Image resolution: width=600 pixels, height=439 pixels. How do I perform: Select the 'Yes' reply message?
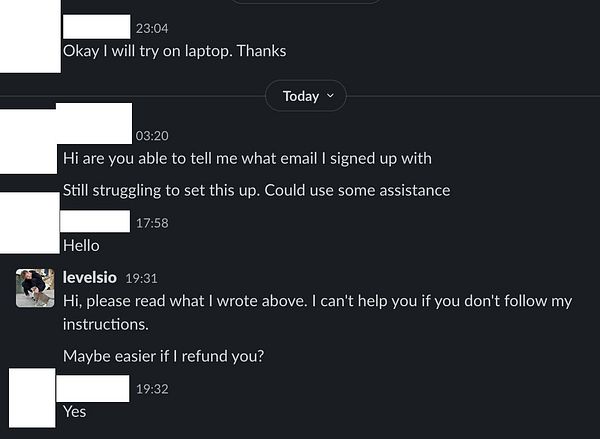coord(75,412)
